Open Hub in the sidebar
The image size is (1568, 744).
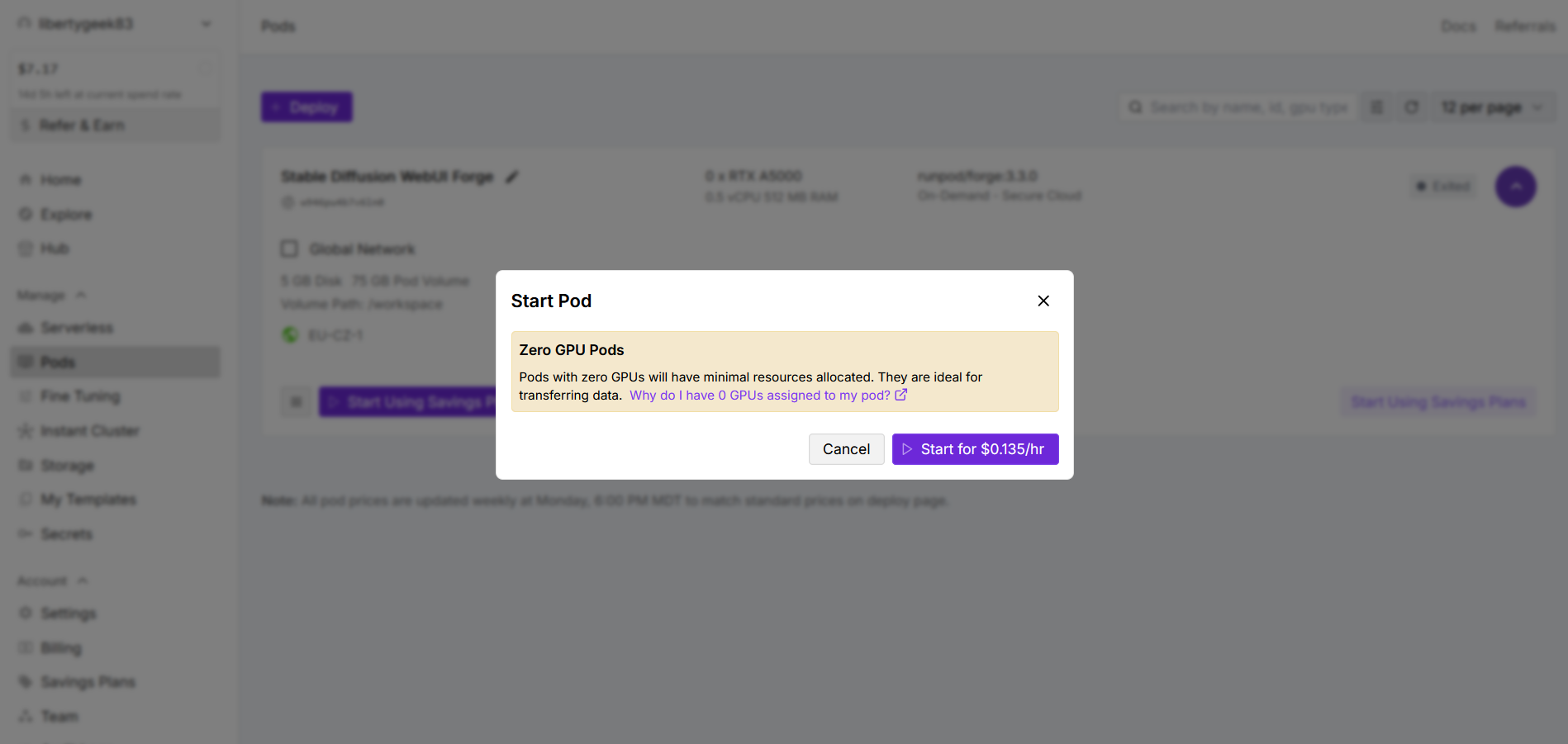(x=55, y=249)
